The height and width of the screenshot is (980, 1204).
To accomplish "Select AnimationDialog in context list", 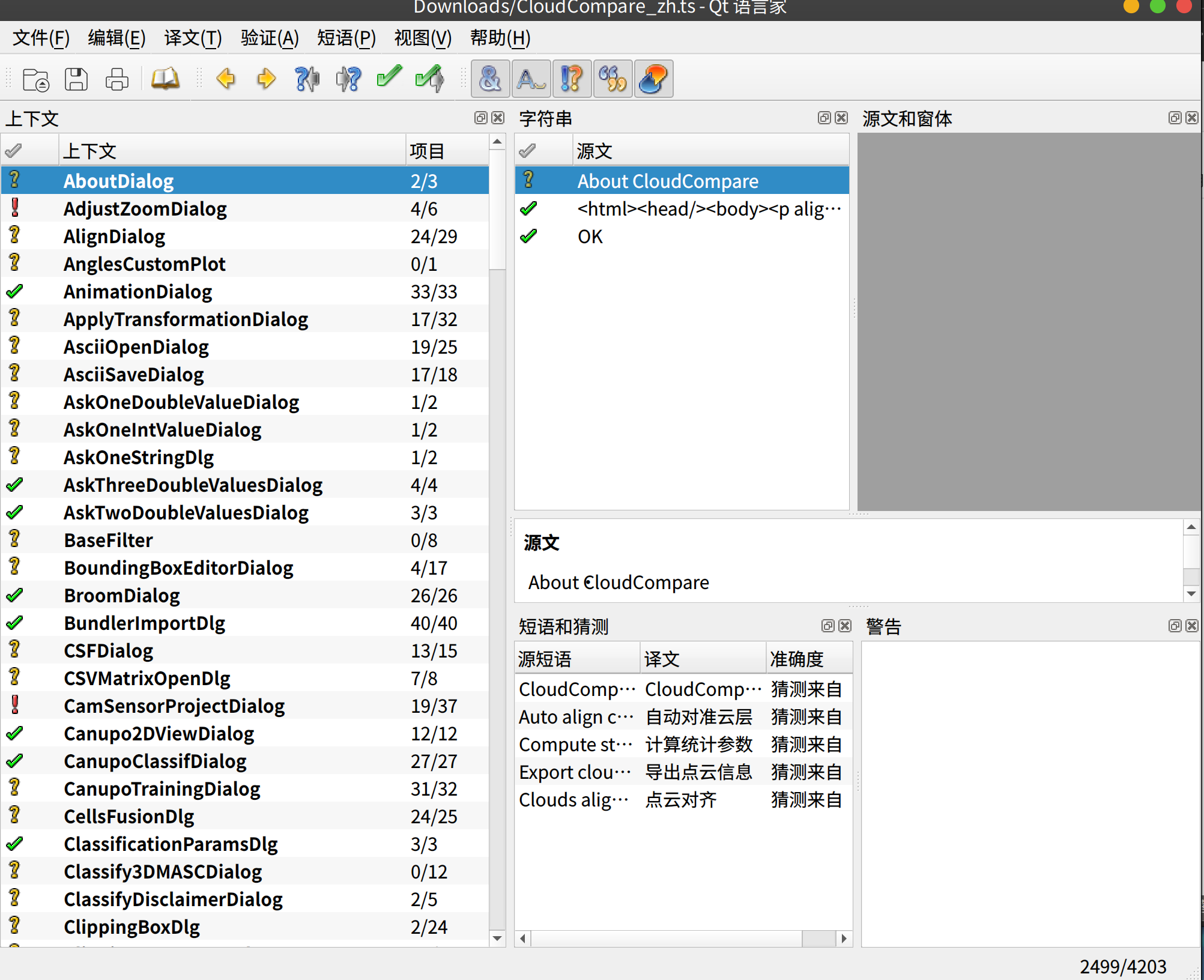I will [245, 292].
